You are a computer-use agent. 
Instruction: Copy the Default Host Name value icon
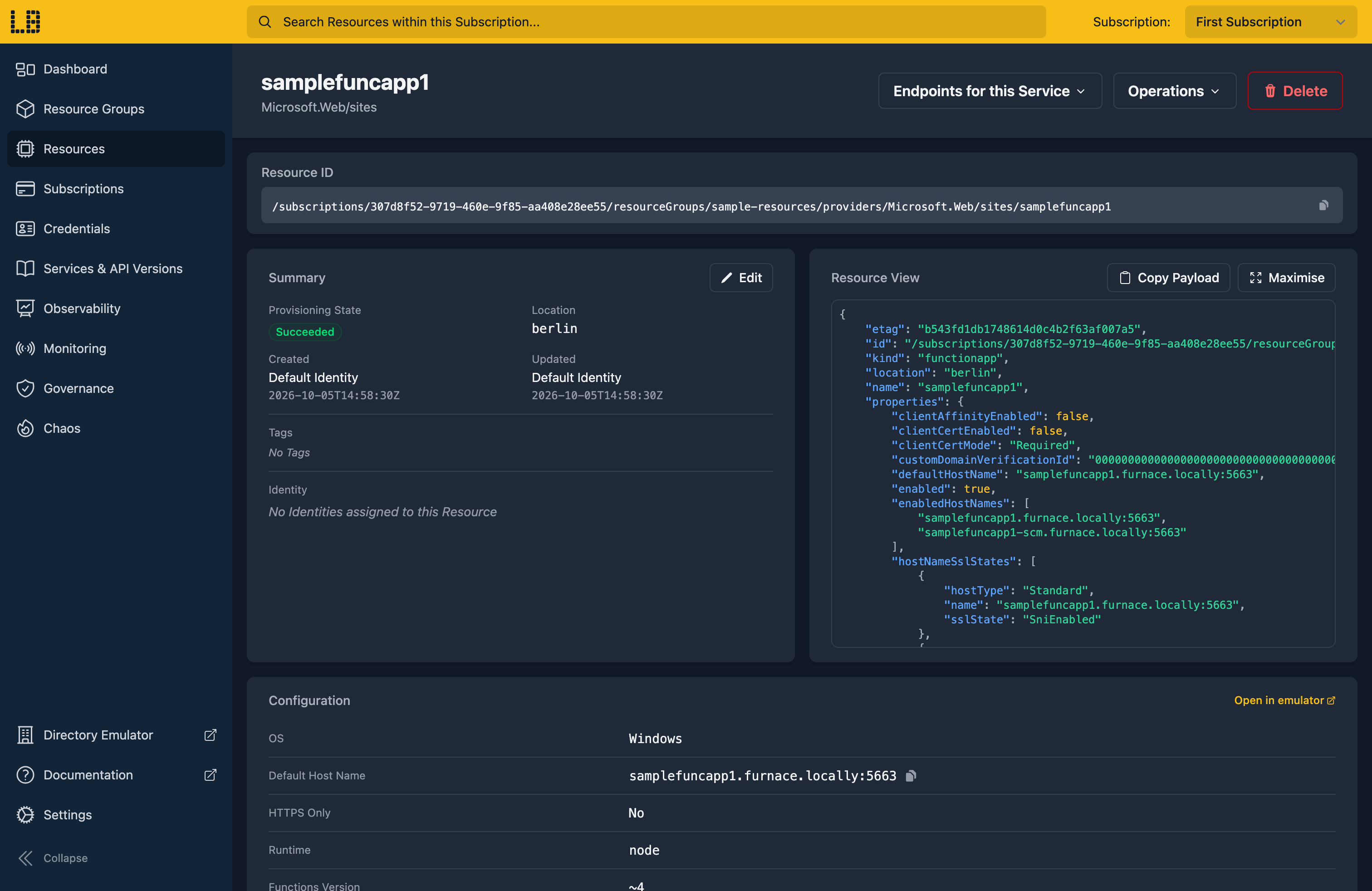(911, 776)
